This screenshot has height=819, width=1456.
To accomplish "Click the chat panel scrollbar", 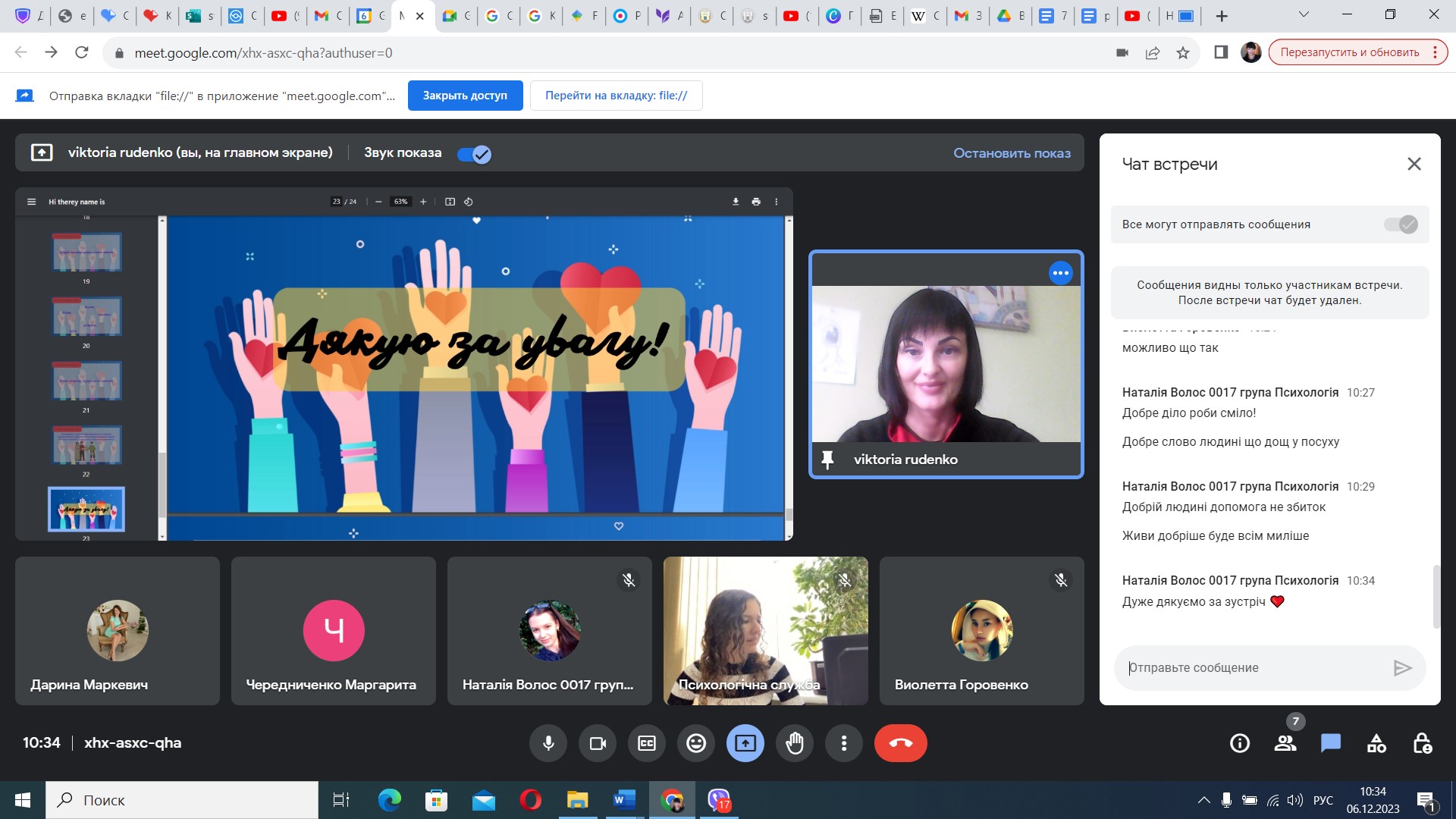I will [1436, 597].
